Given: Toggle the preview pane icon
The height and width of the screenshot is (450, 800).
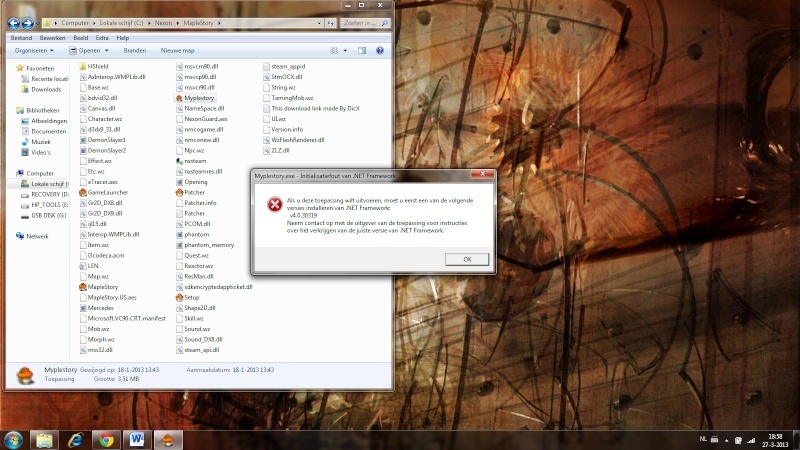Looking at the screenshot, I should pos(362,51).
